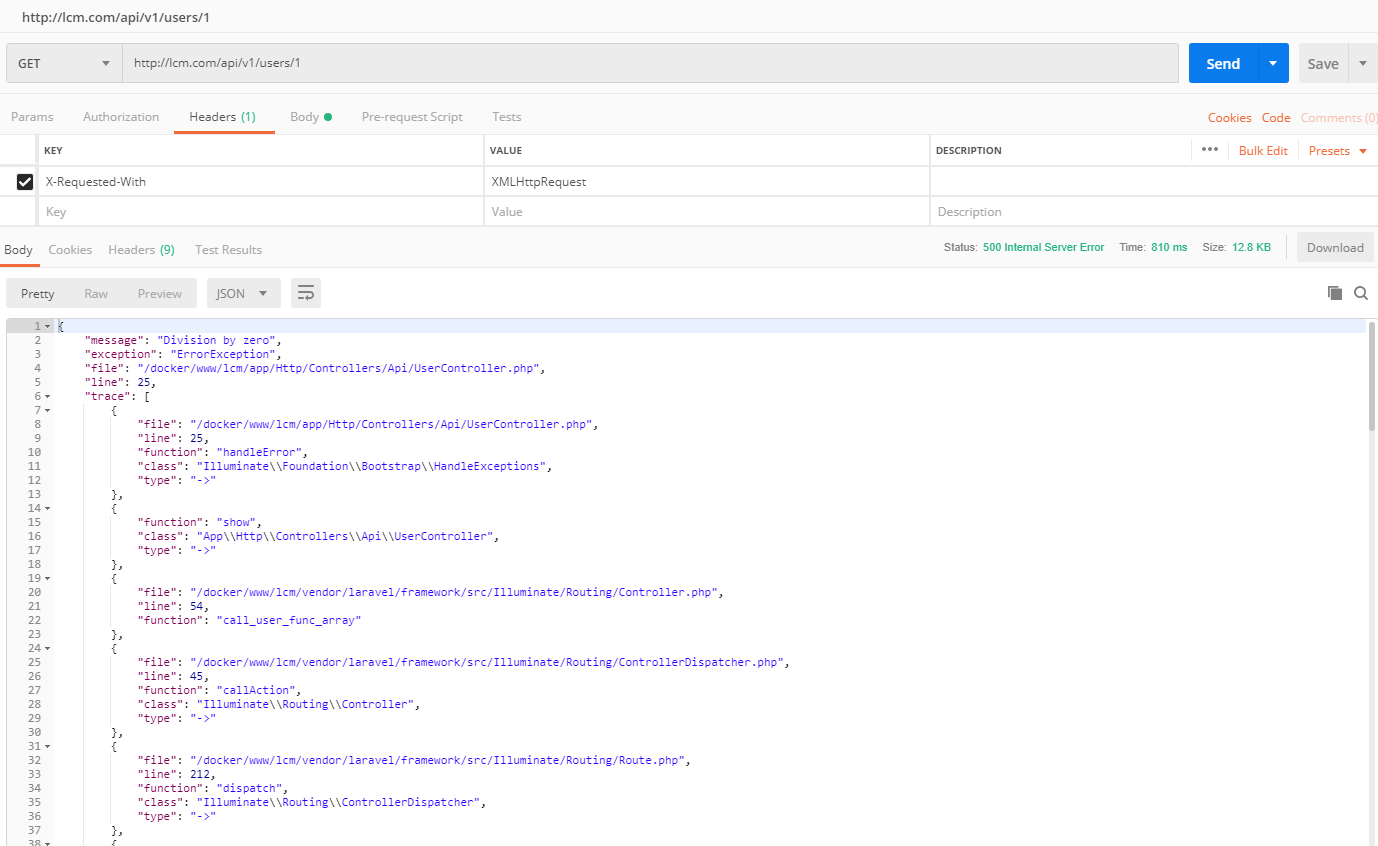1378x846 pixels.
Task: Collapse the trace array at line 6
Action: click(47, 396)
